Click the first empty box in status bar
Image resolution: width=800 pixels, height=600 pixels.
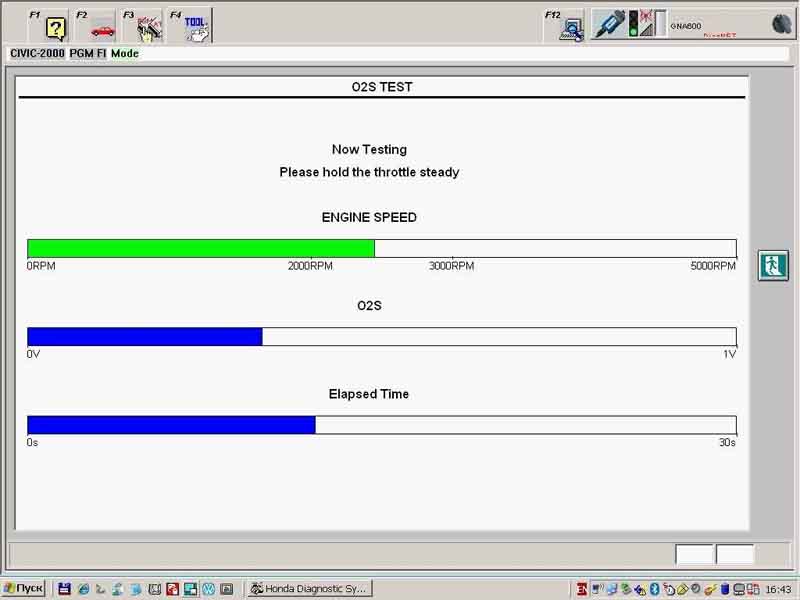point(694,554)
